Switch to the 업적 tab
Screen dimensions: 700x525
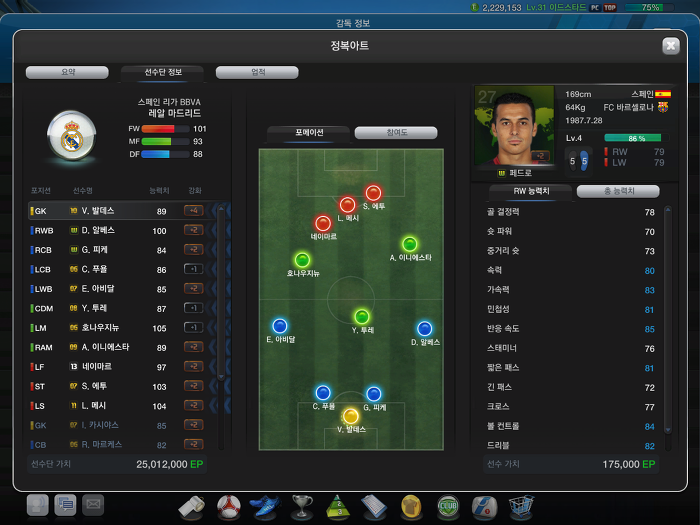257,72
